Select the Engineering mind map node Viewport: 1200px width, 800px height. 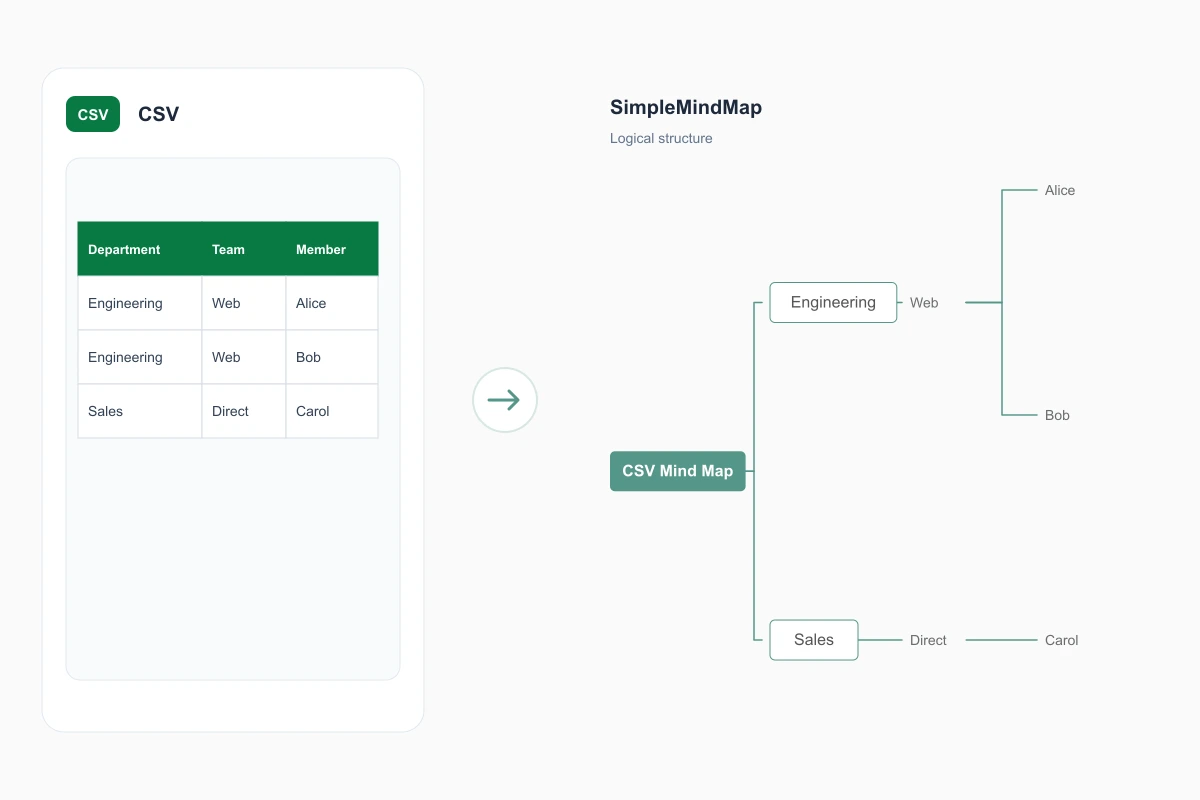[x=833, y=302]
